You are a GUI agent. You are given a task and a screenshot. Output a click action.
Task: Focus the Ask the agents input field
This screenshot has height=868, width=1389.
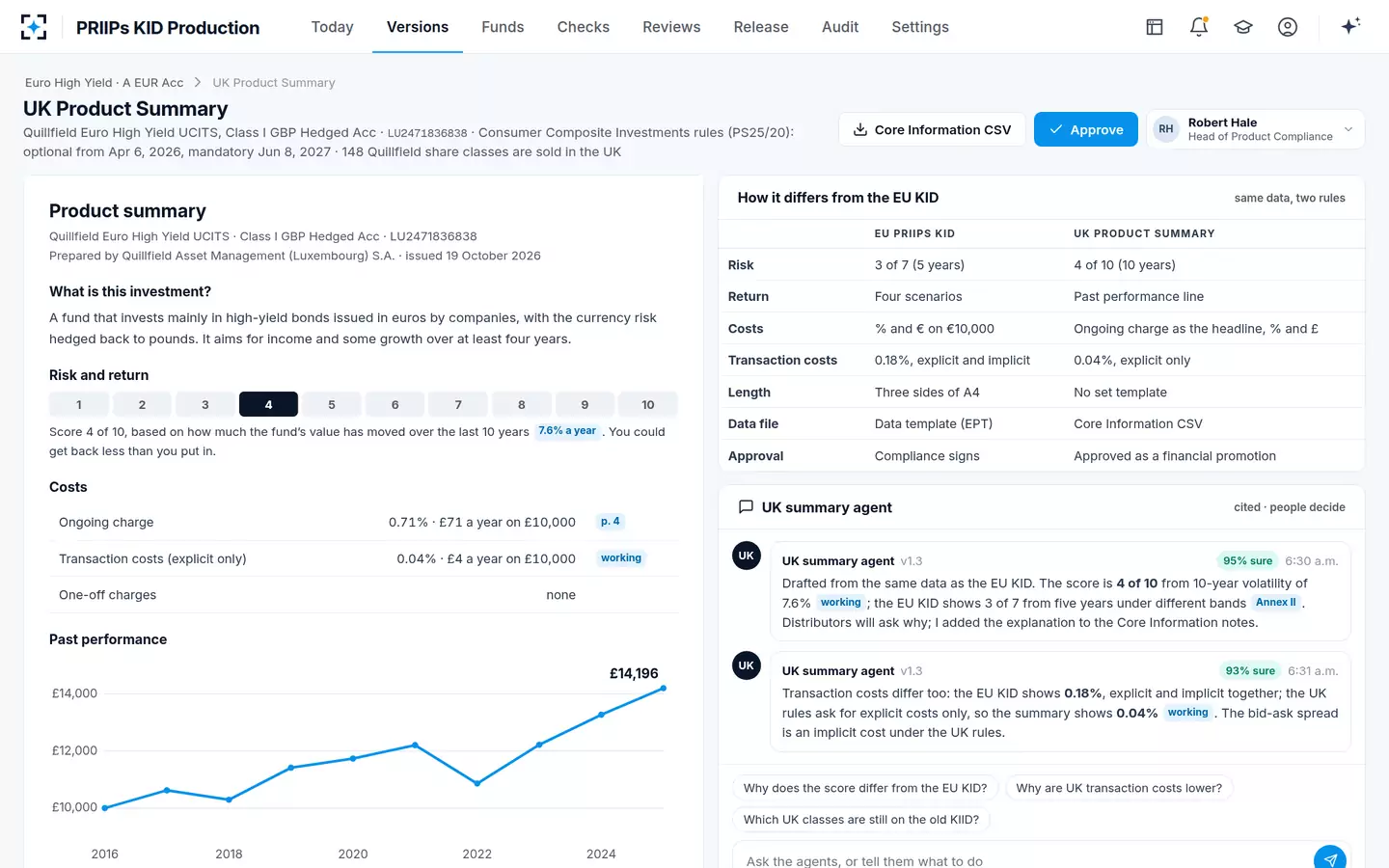(x=1022, y=860)
